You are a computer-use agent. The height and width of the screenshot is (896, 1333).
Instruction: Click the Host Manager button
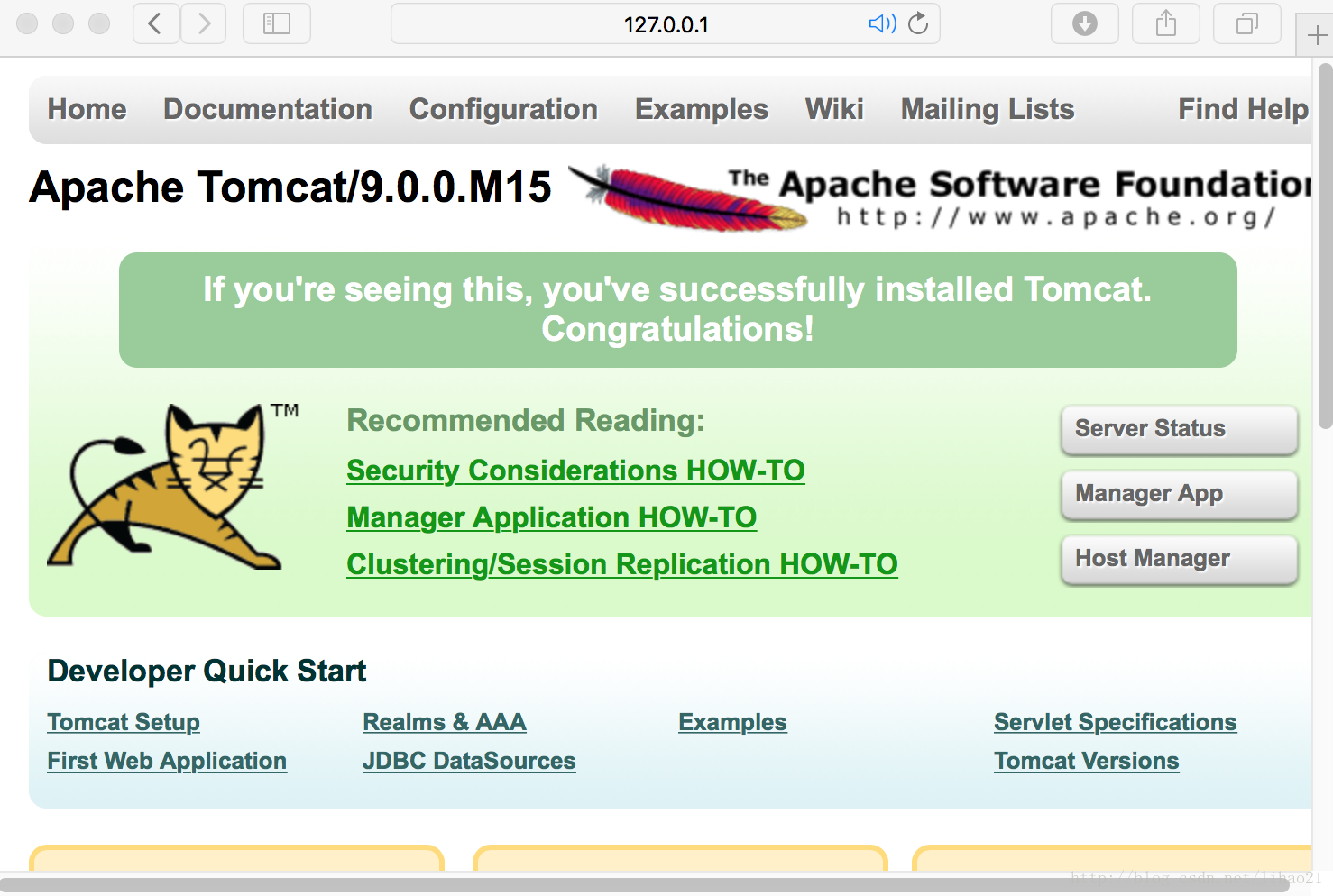(x=1180, y=559)
